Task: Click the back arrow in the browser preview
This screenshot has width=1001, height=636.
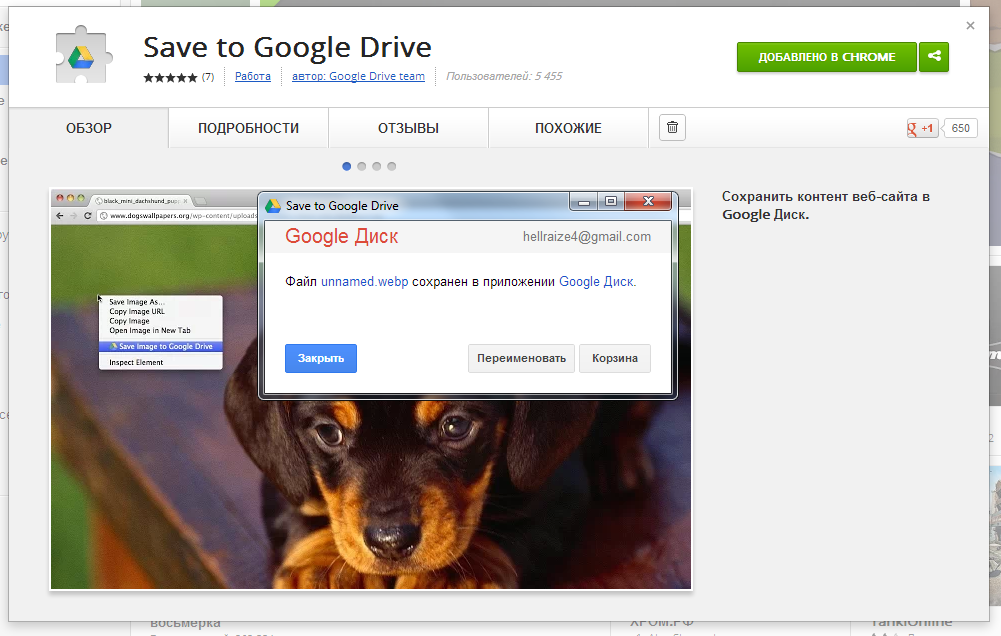Action: pos(60,215)
